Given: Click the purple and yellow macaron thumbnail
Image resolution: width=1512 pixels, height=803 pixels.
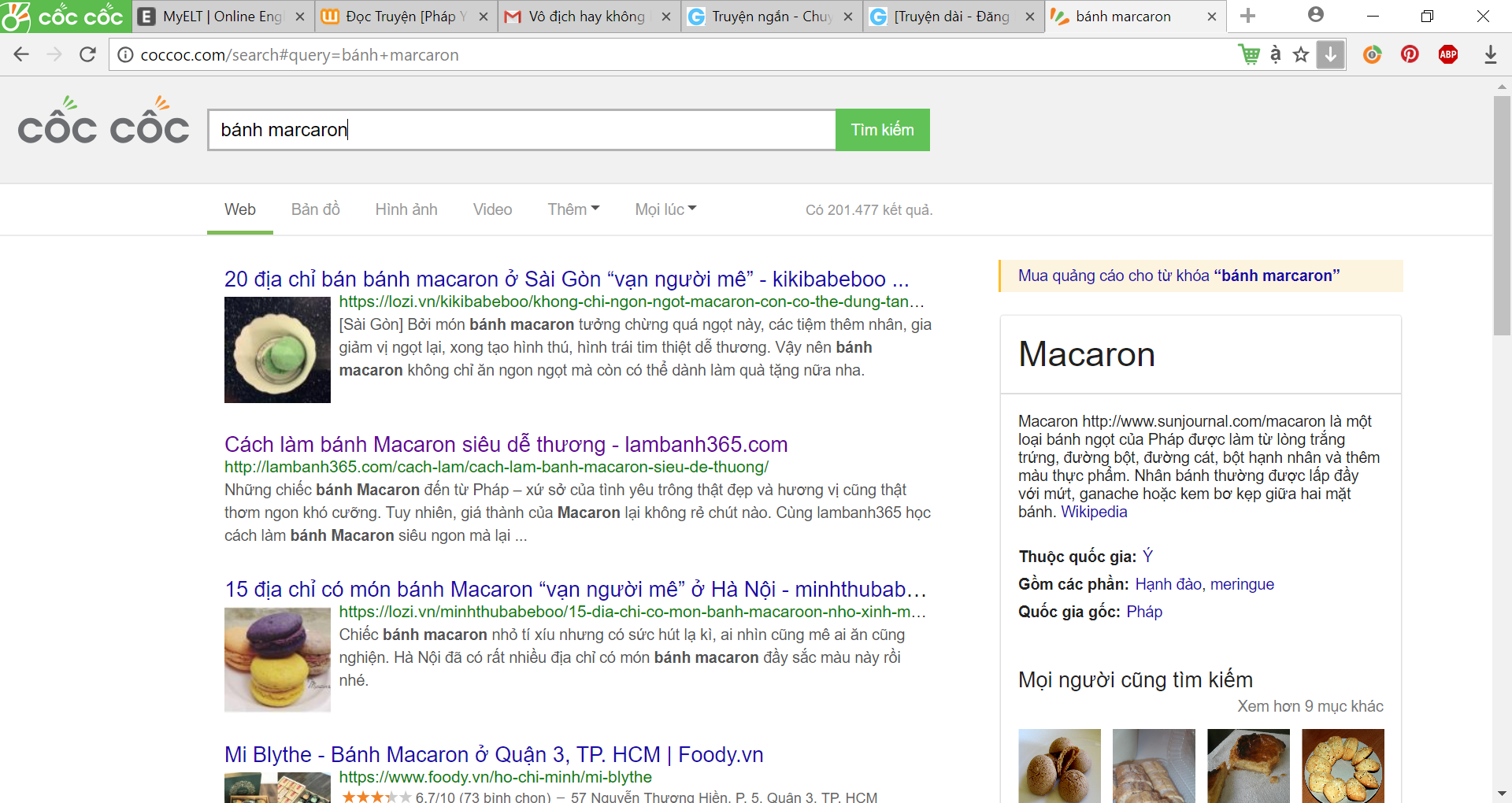Looking at the screenshot, I should coord(277,660).
